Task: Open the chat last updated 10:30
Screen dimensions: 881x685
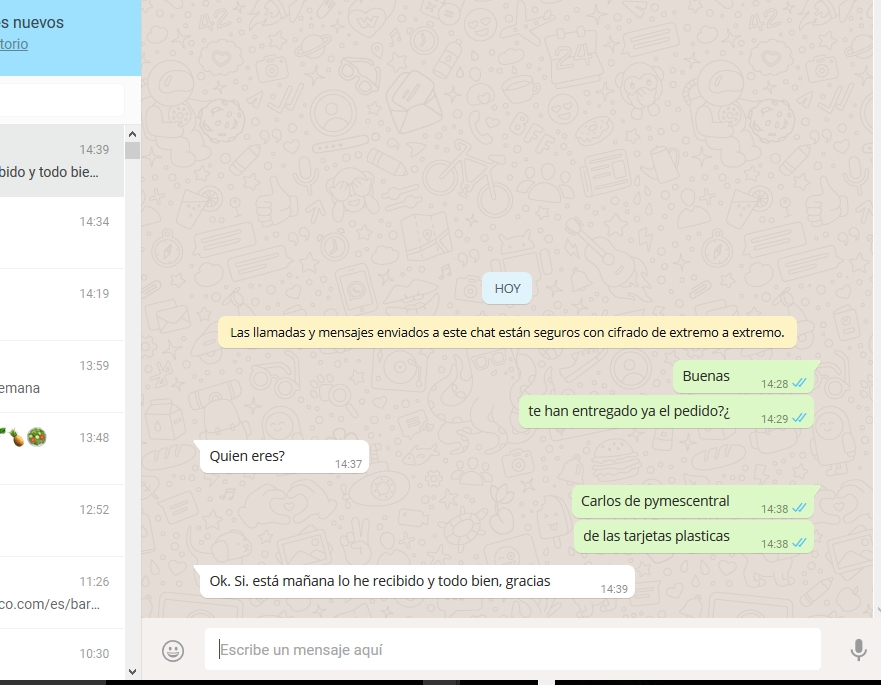Action: tap(62, 655)
